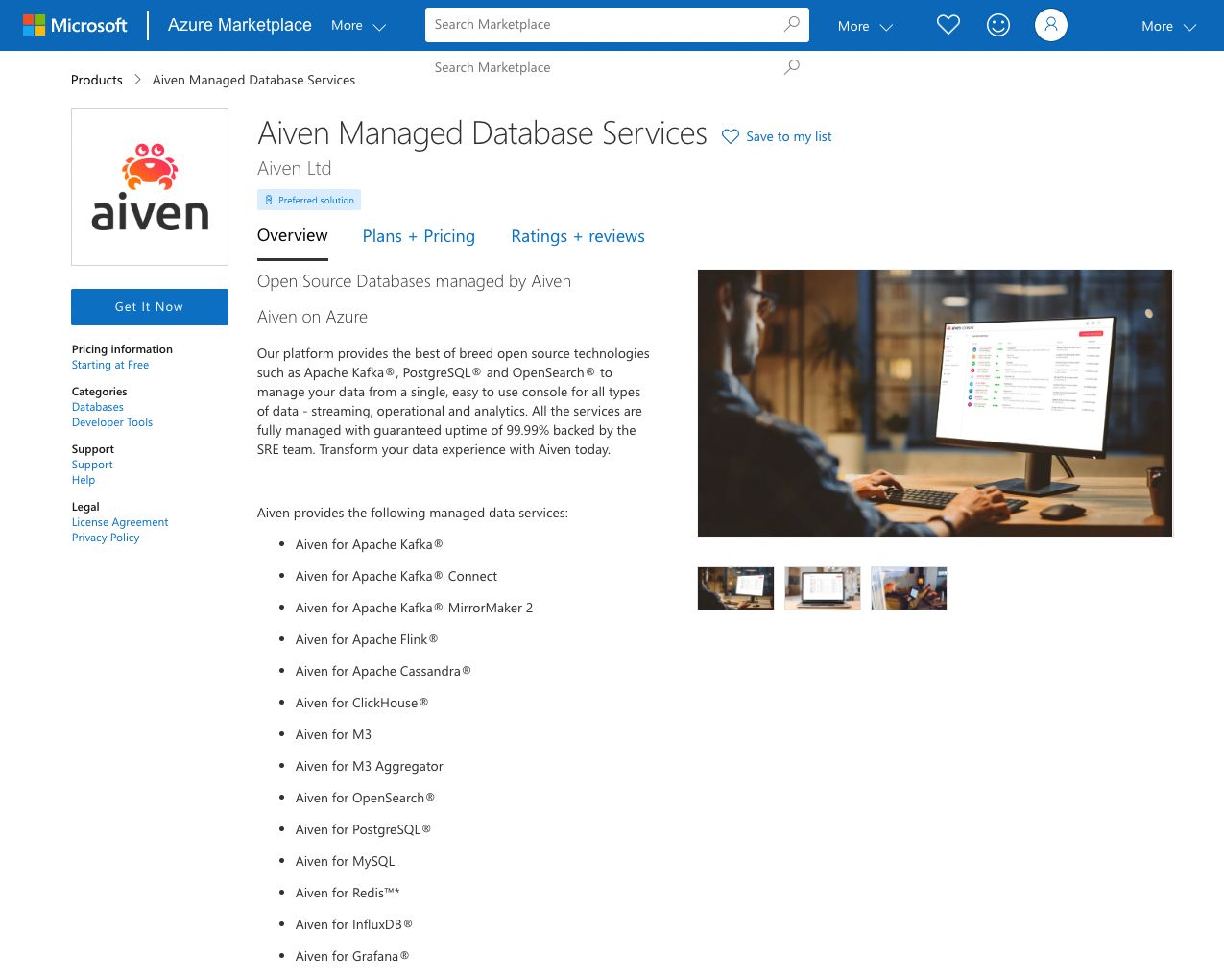Viewport: 1224px width, 980px height.
Task: Switch to the Ratings + reviews tab
Action: [x=578, y=236]
